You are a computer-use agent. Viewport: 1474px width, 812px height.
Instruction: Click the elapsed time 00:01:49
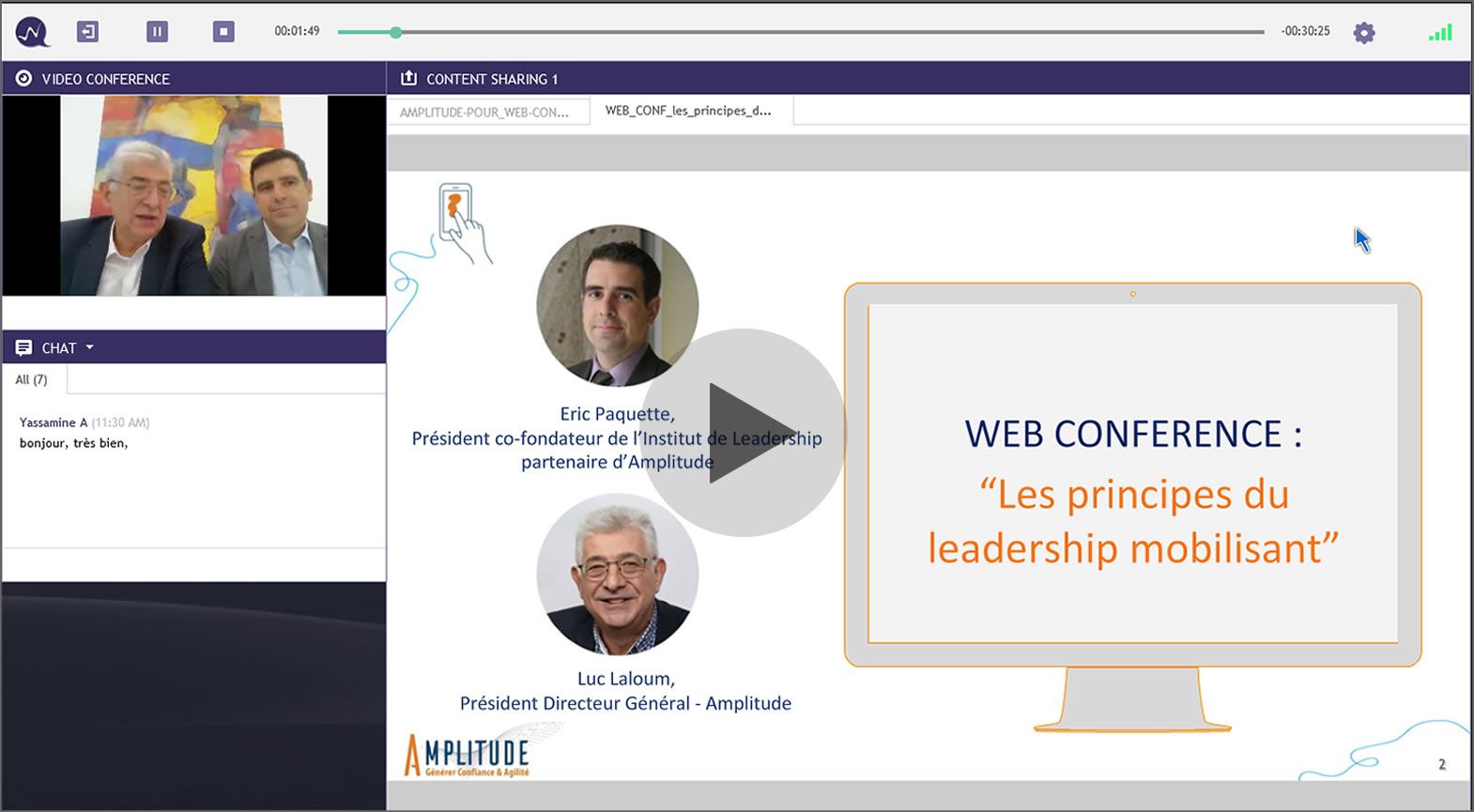(x=297, y=31)
